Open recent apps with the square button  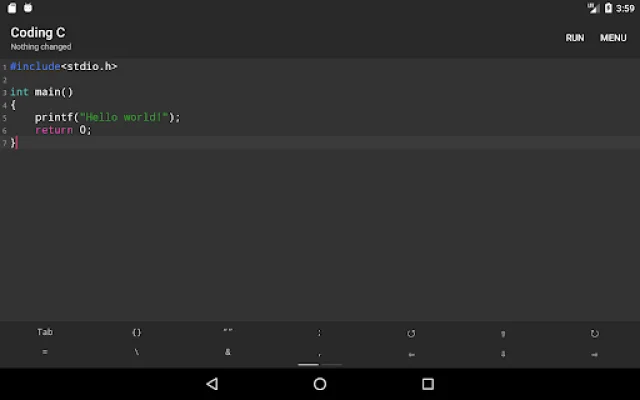pos(428,384)
